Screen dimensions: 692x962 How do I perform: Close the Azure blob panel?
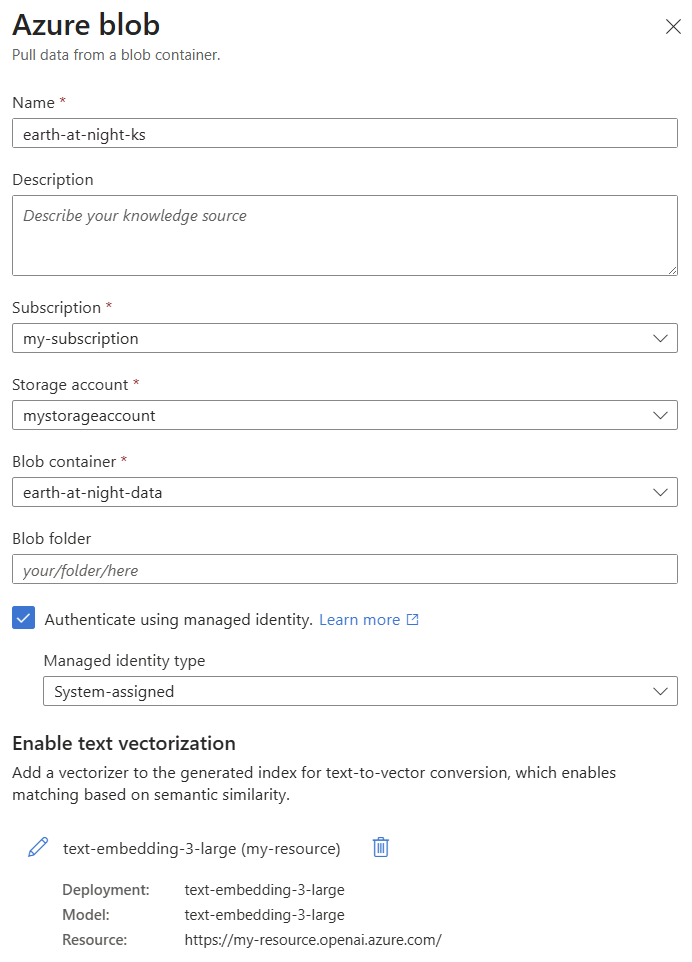pos(673,27)
